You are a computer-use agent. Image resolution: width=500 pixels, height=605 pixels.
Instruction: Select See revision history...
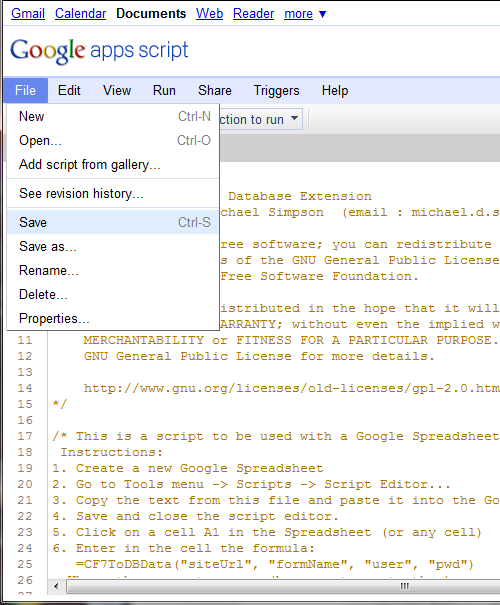(113, 193)
